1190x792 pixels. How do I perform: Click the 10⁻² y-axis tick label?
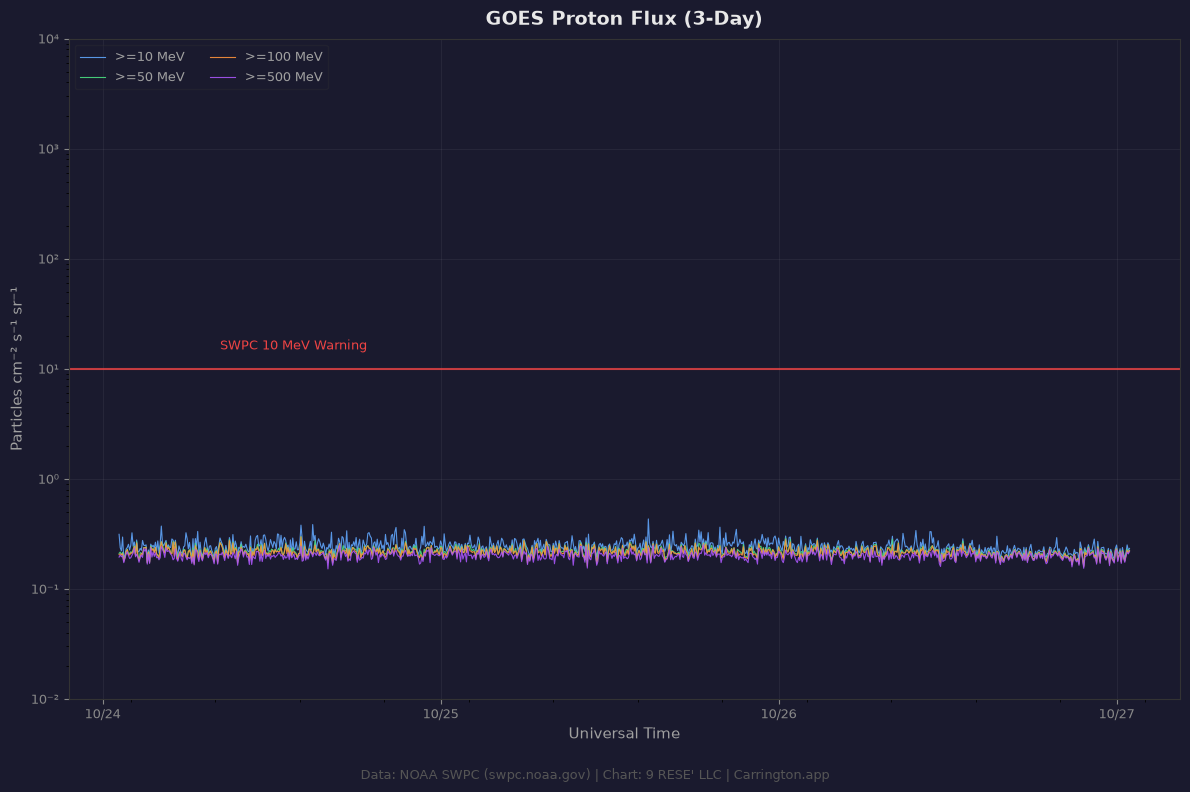(46, 699)
